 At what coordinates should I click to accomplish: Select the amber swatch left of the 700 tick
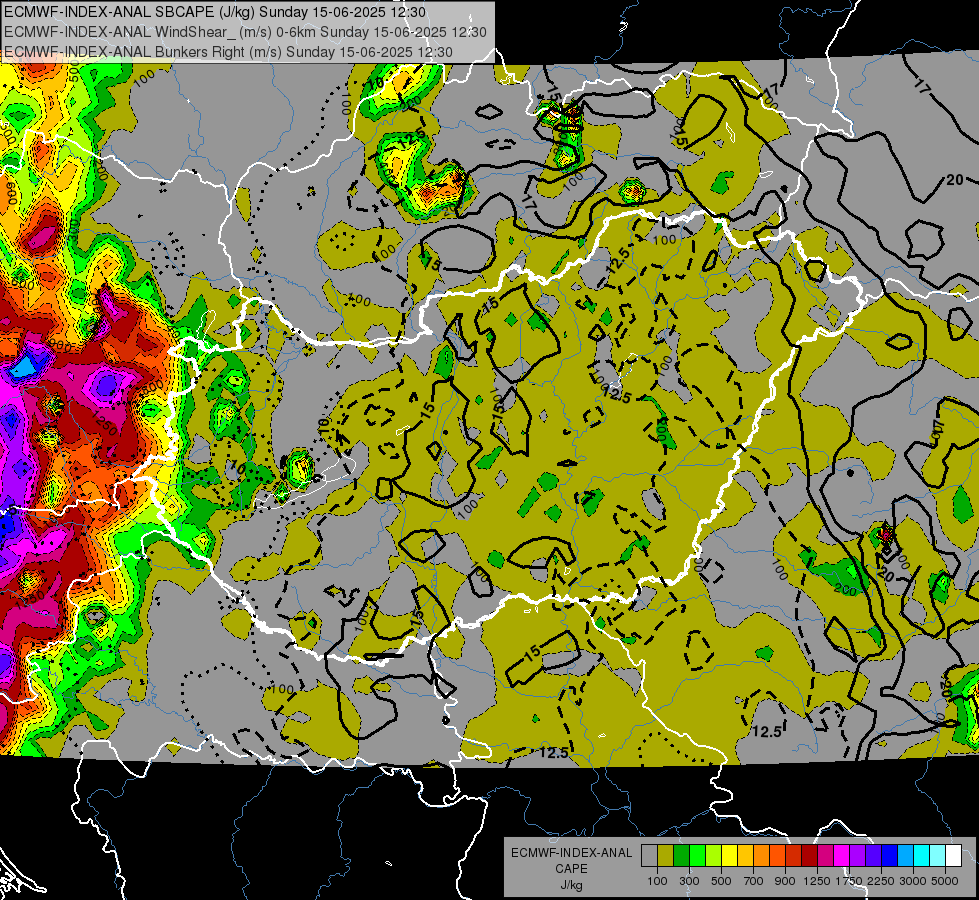(x=745, y=856)
